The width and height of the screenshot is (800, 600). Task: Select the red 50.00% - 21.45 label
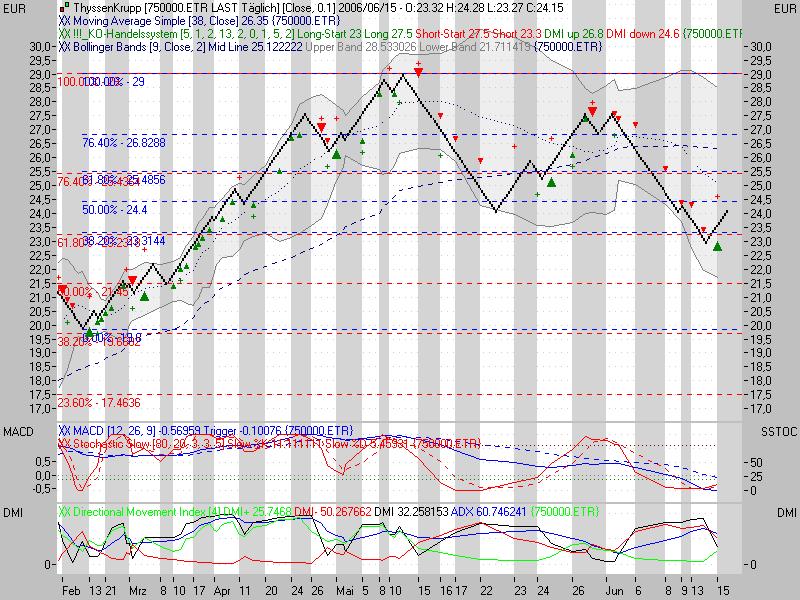tap(93, 292)
